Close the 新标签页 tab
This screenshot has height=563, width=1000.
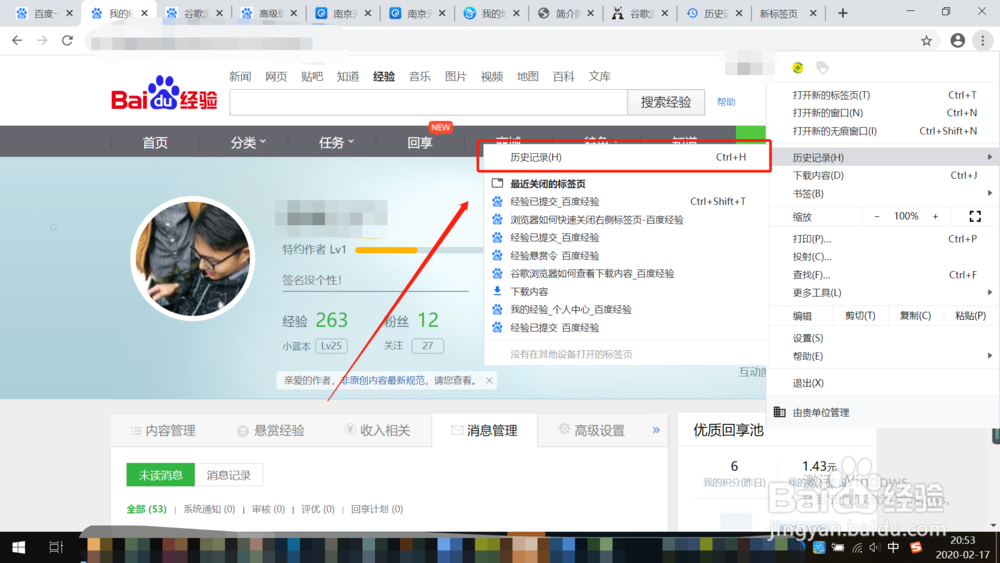coord(812,13)
